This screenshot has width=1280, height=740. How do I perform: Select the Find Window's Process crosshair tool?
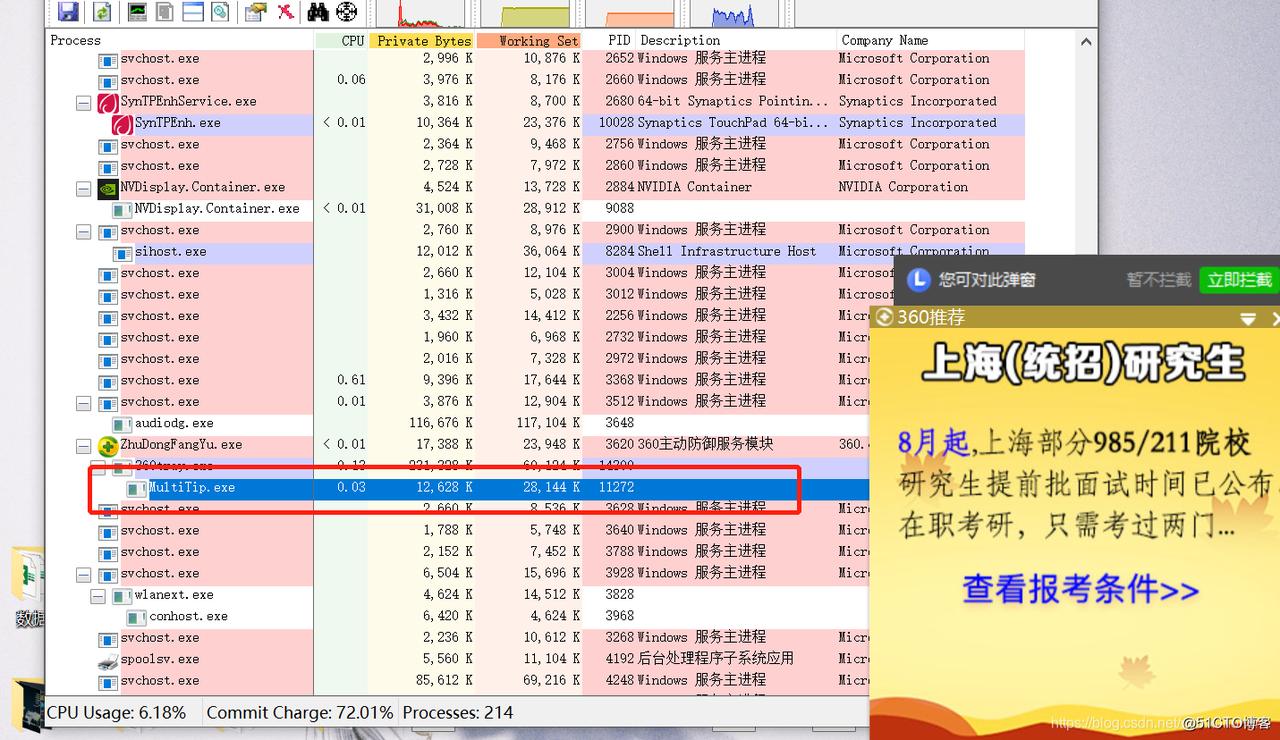(347, 12)
